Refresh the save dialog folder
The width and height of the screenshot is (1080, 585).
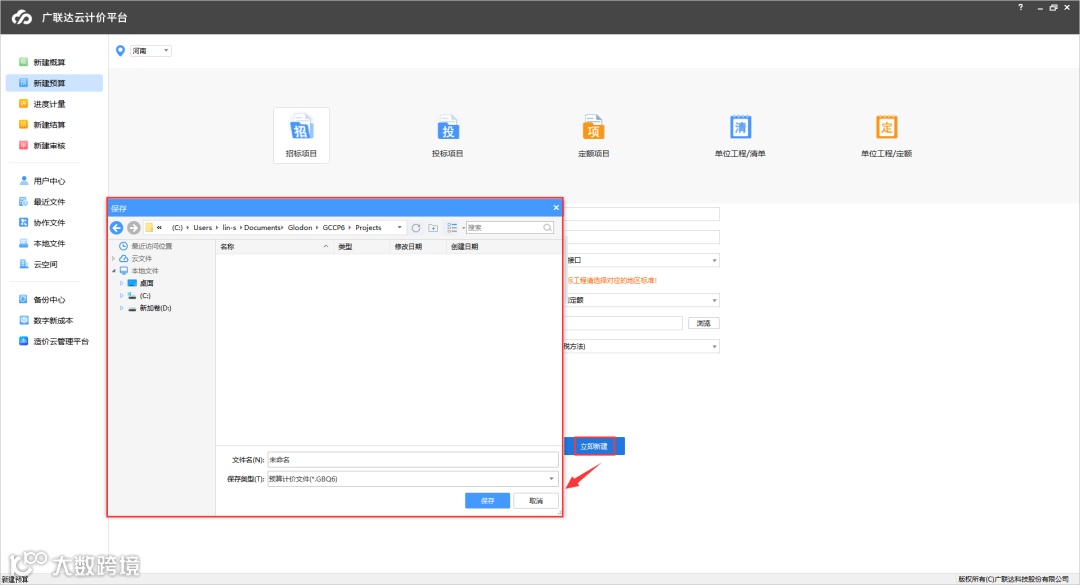point(416,227)
